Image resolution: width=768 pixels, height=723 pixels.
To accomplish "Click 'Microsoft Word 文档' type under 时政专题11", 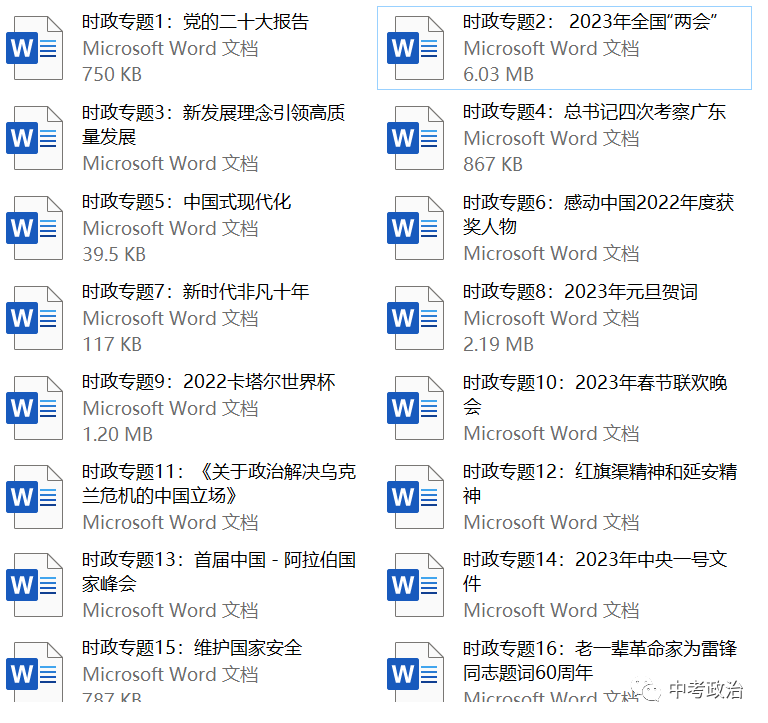I will (x=170, y=523).
